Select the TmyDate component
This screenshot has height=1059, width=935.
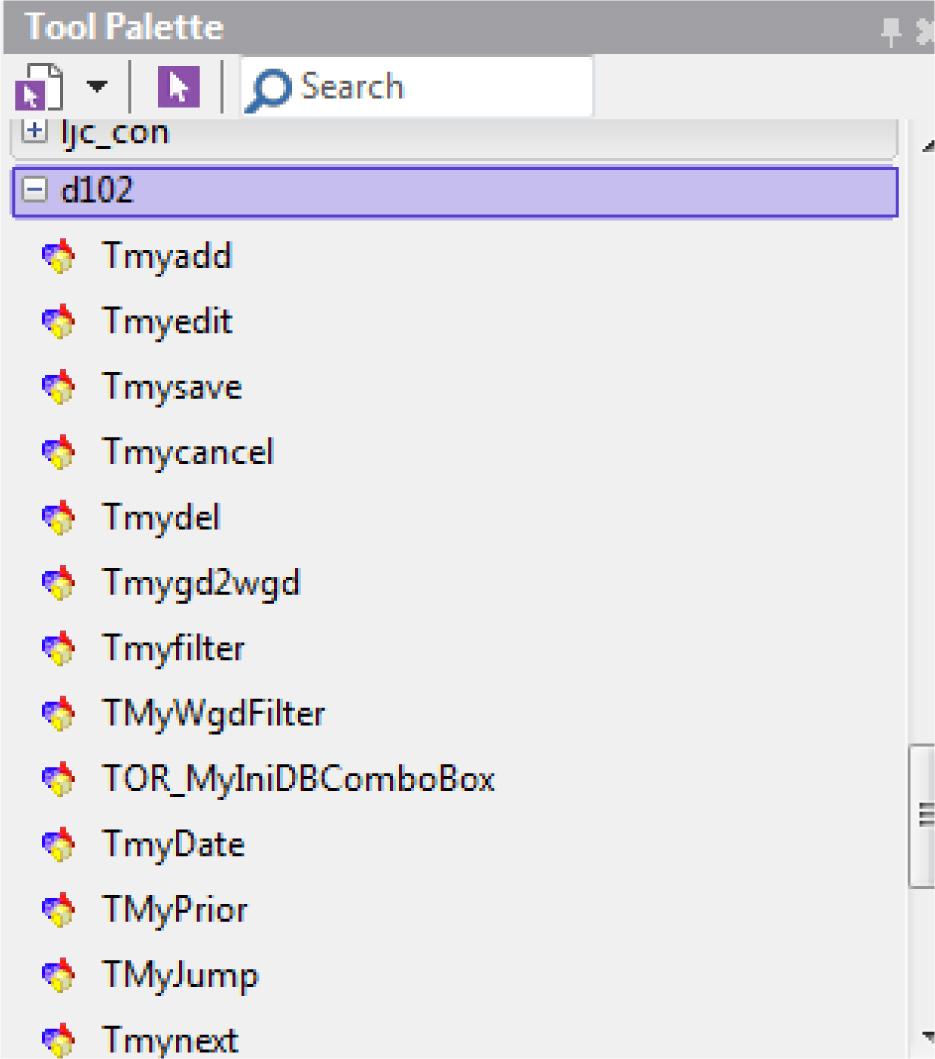(172, 845)
